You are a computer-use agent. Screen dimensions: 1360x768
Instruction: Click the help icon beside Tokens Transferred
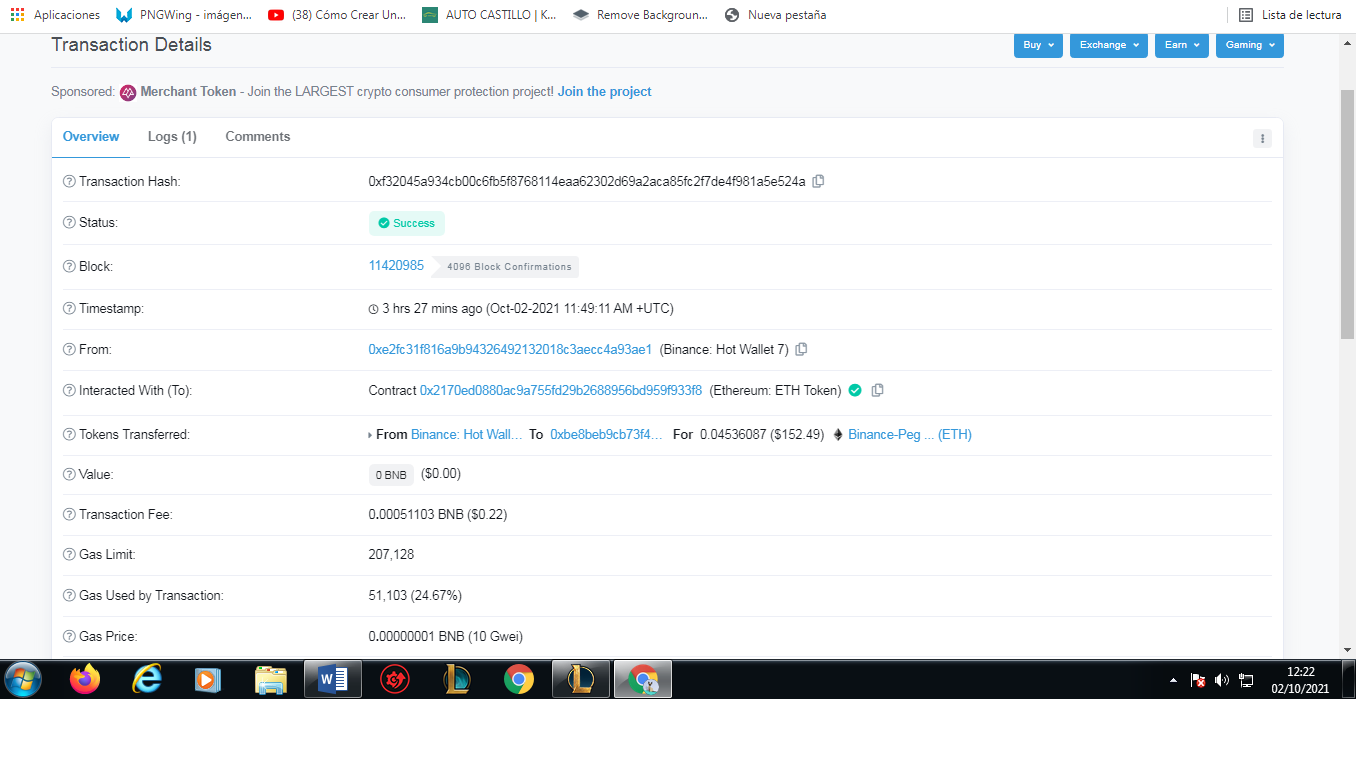pyautogui.click(x=69, y=434)
